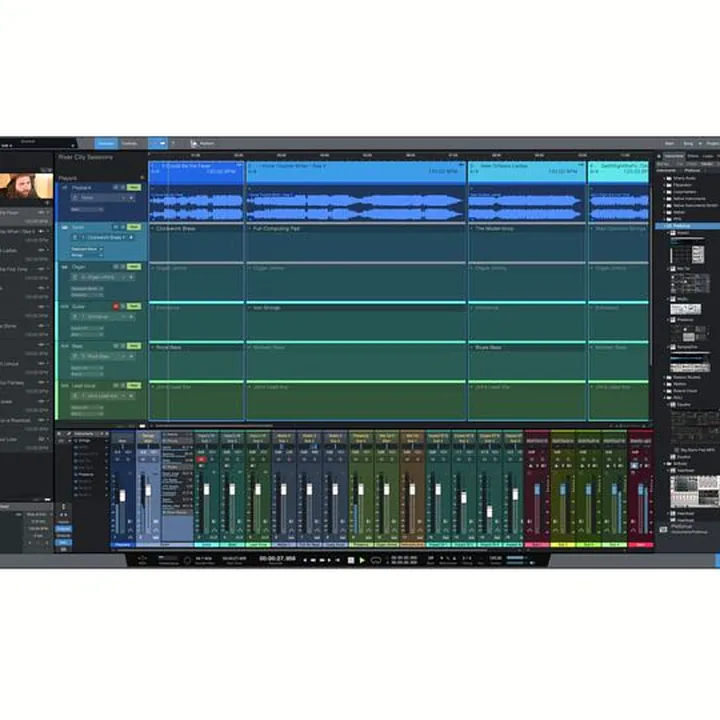Disable the red record toggle on Guitar player
720x720 pixels.
[x=116, y=306]
